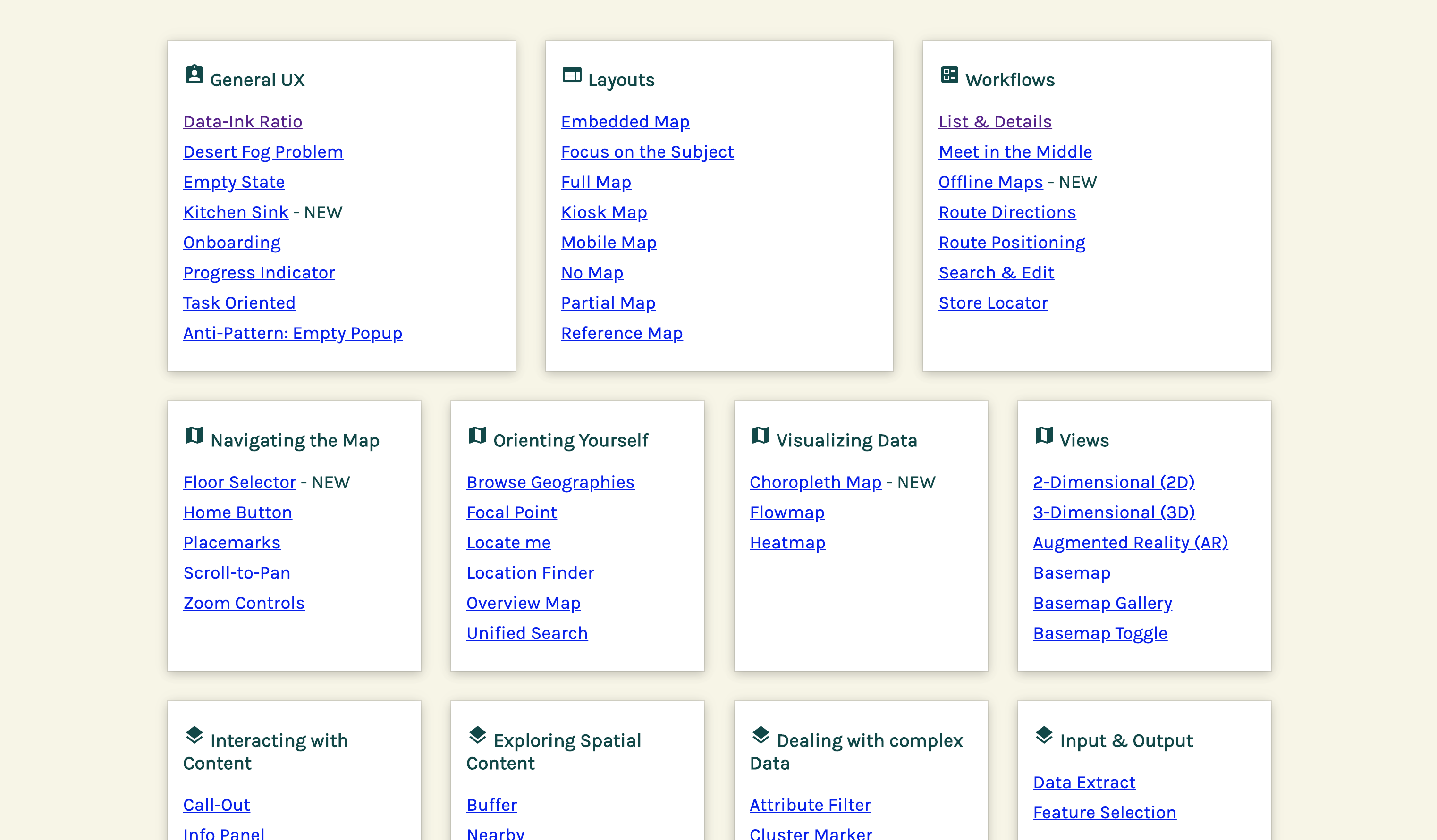The height and width of the screenshot is (840, 1437).
Task: Click the Layouts panel icon
Action: click(x=571, y=75)
